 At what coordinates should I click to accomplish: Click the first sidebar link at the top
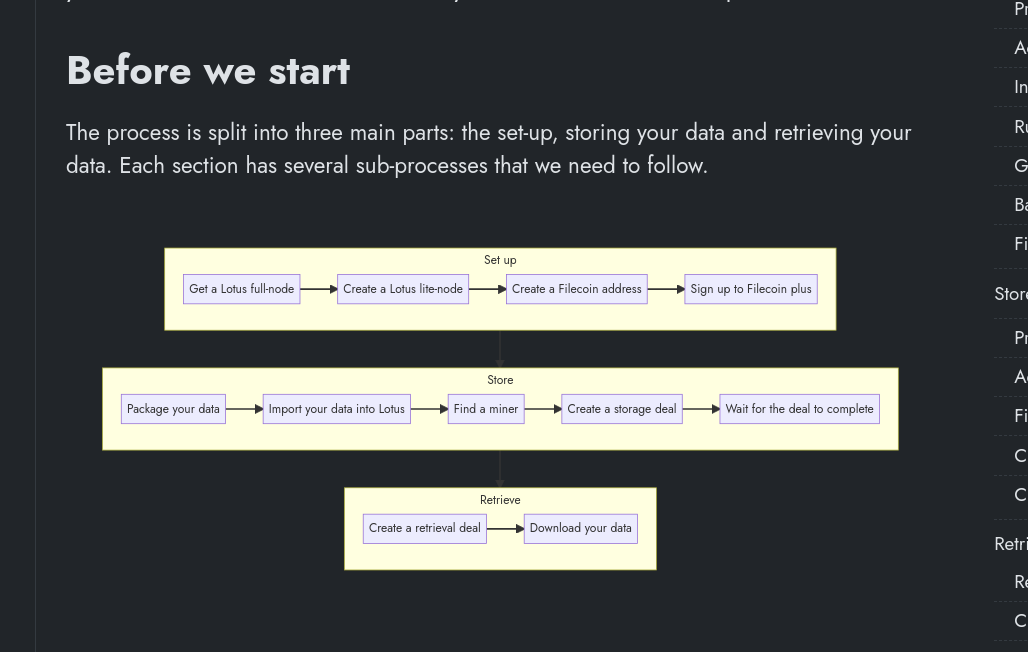coord(1018,10)
